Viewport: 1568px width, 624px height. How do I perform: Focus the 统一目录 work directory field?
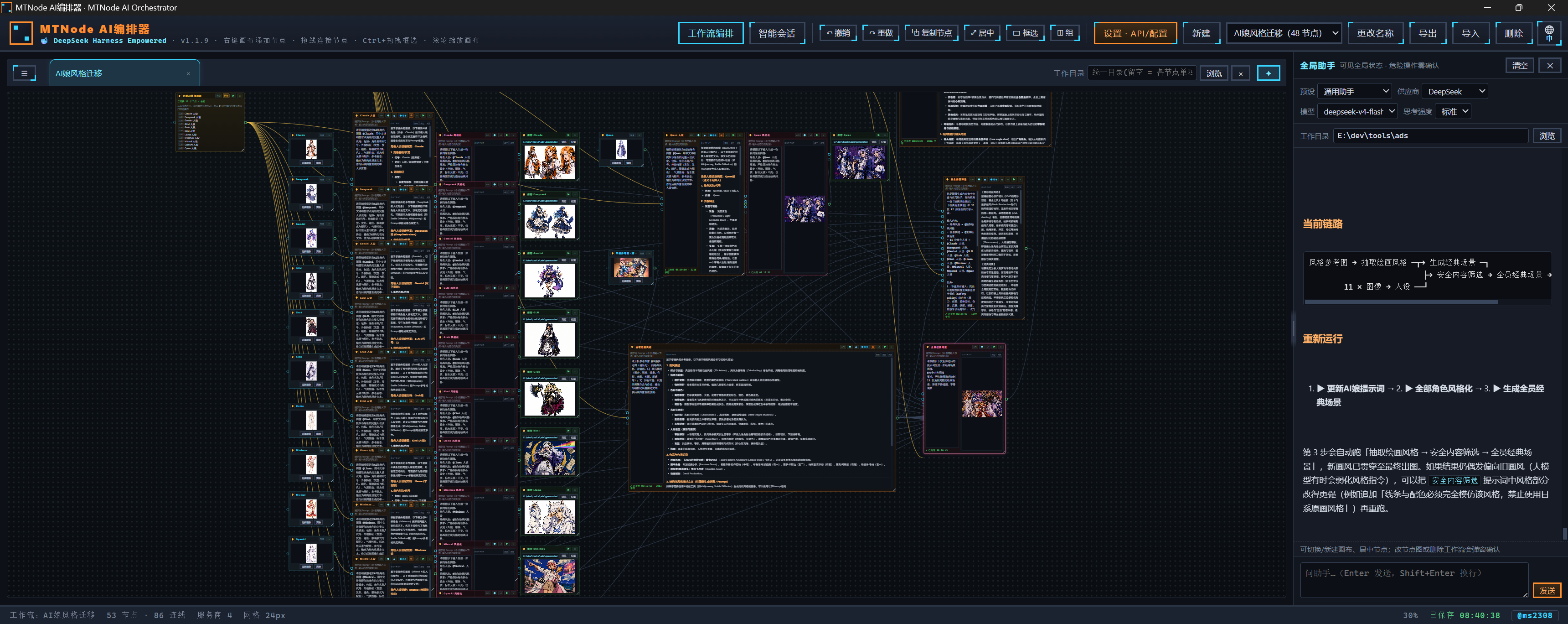click(x=1142, y=73)
